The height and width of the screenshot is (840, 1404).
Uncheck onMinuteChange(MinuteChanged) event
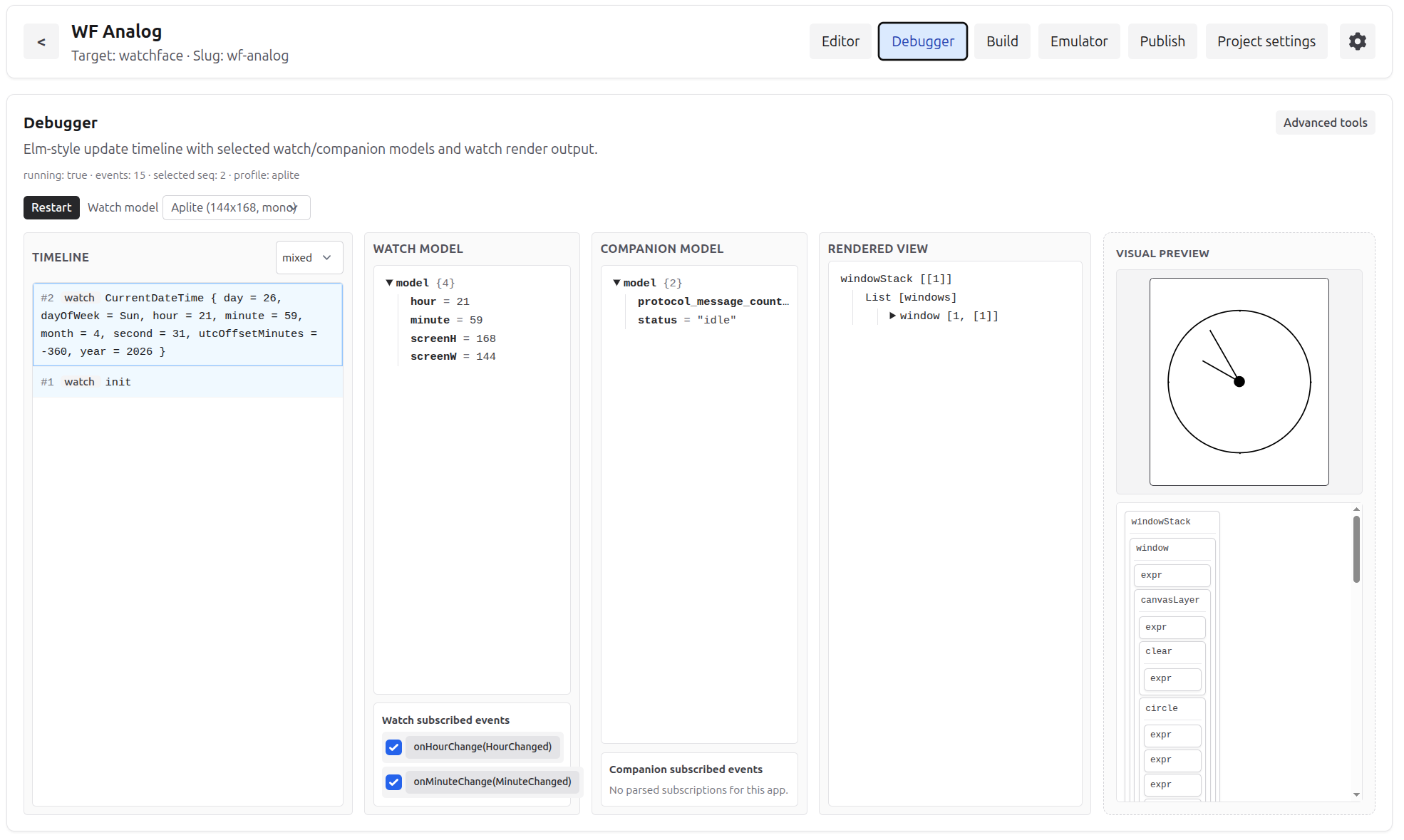(x=393, y=782)
